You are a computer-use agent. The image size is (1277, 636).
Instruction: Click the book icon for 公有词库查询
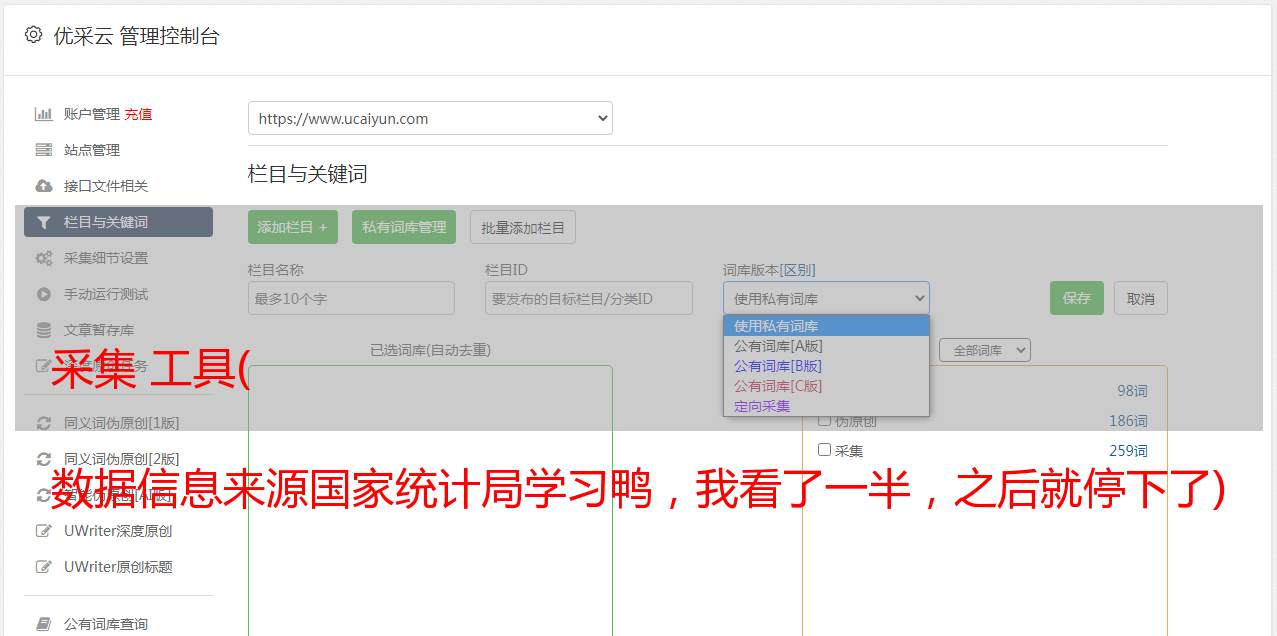(x=43, y=624)
